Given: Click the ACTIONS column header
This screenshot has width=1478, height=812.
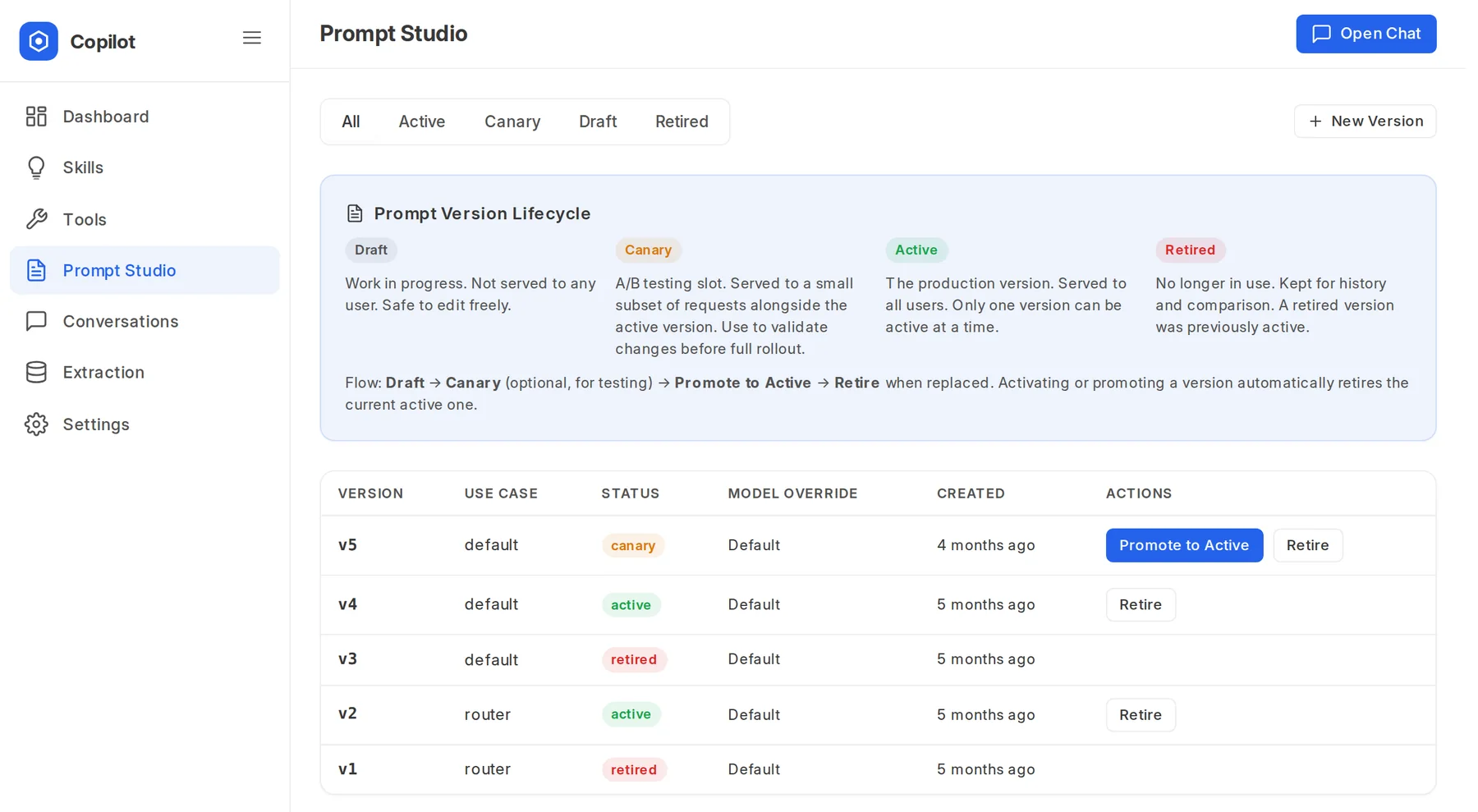Looking at the screenshot, I should [x=1139, y=493].
